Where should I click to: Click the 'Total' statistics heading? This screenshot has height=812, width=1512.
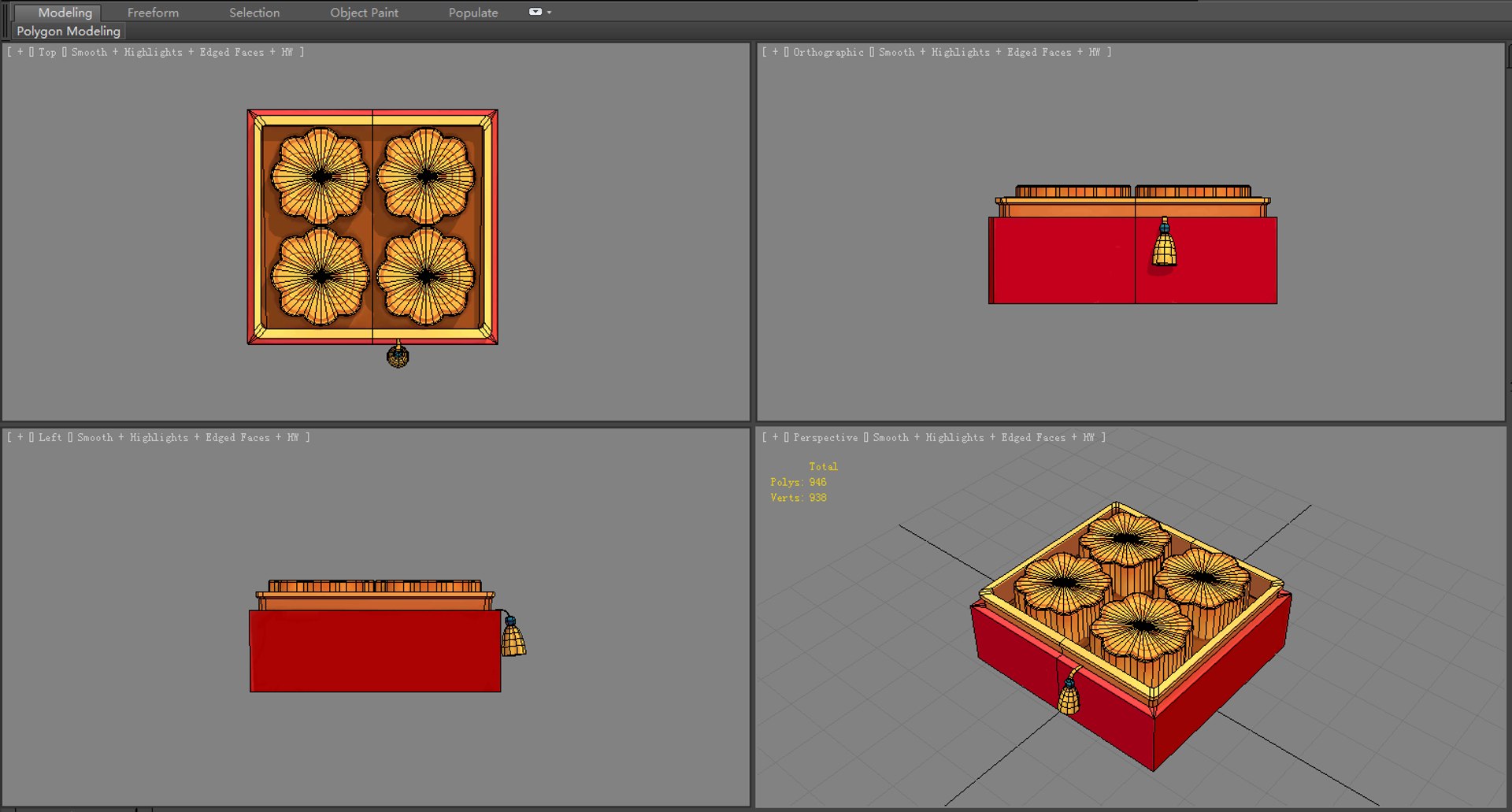click(823, 466)
